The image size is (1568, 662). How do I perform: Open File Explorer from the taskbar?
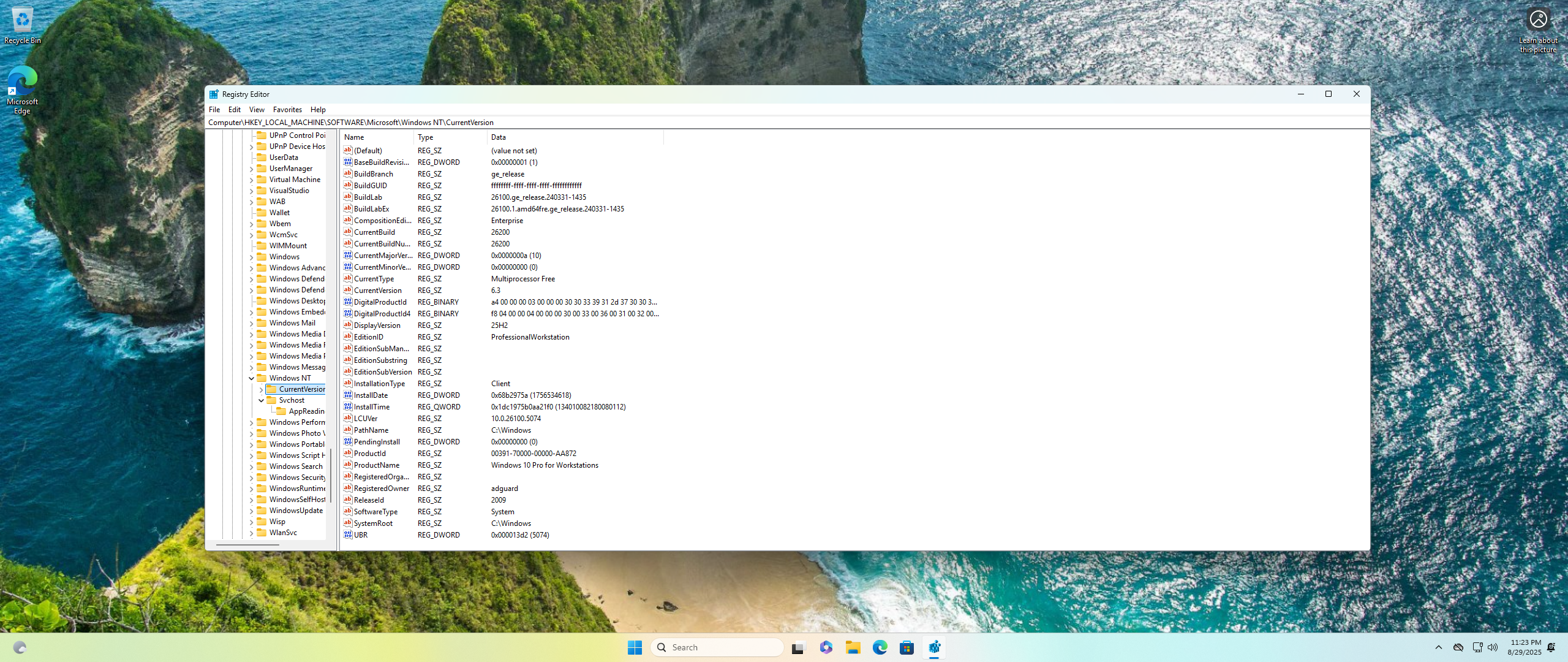(853, 647)
